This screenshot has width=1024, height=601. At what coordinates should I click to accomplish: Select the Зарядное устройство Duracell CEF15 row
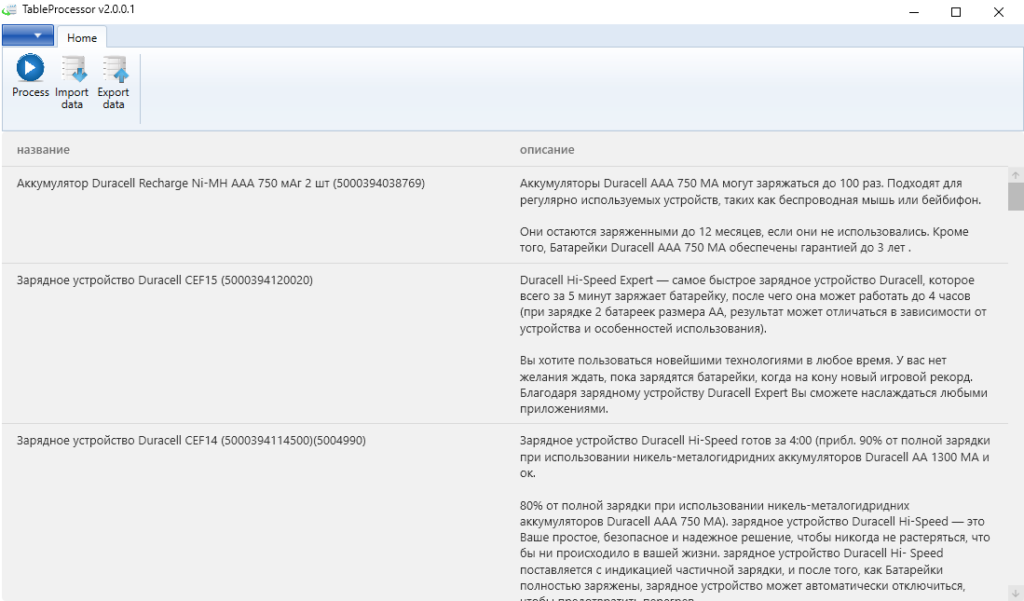(x=505, y=344)
